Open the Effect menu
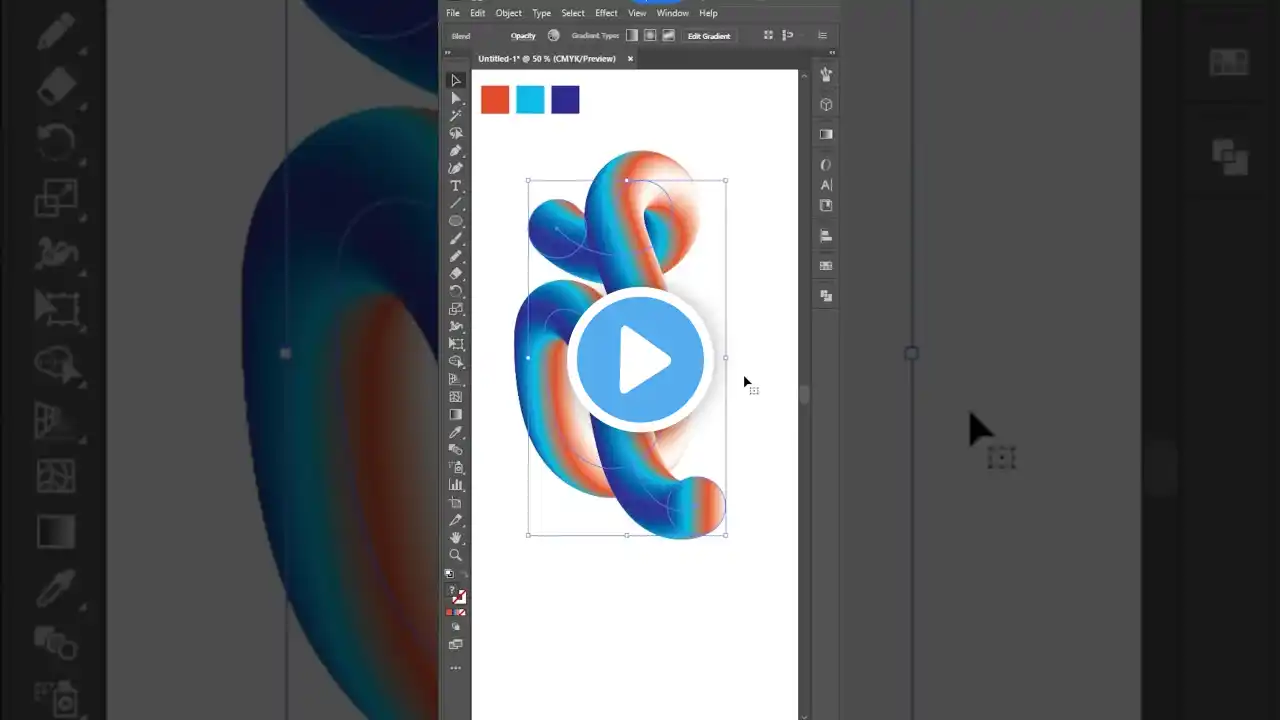Image resolution: width=1280 pixels, height=720 pixels. (x=606, y=13)
